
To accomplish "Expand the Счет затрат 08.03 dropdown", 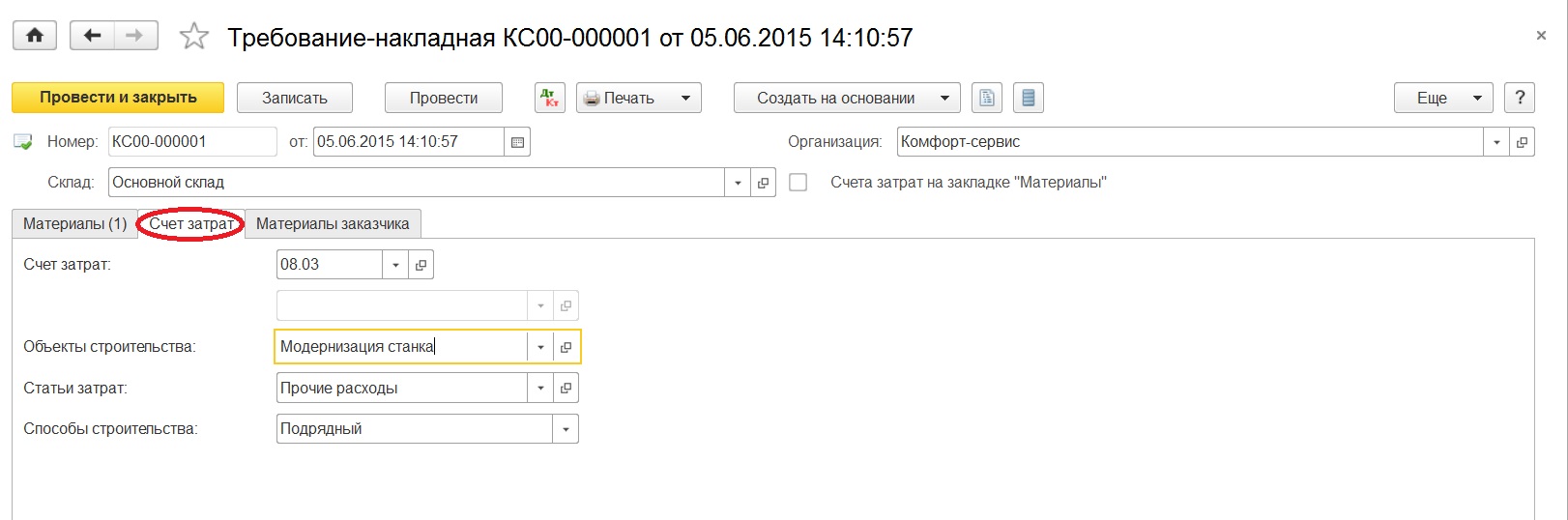I will (x=395, y=265).
